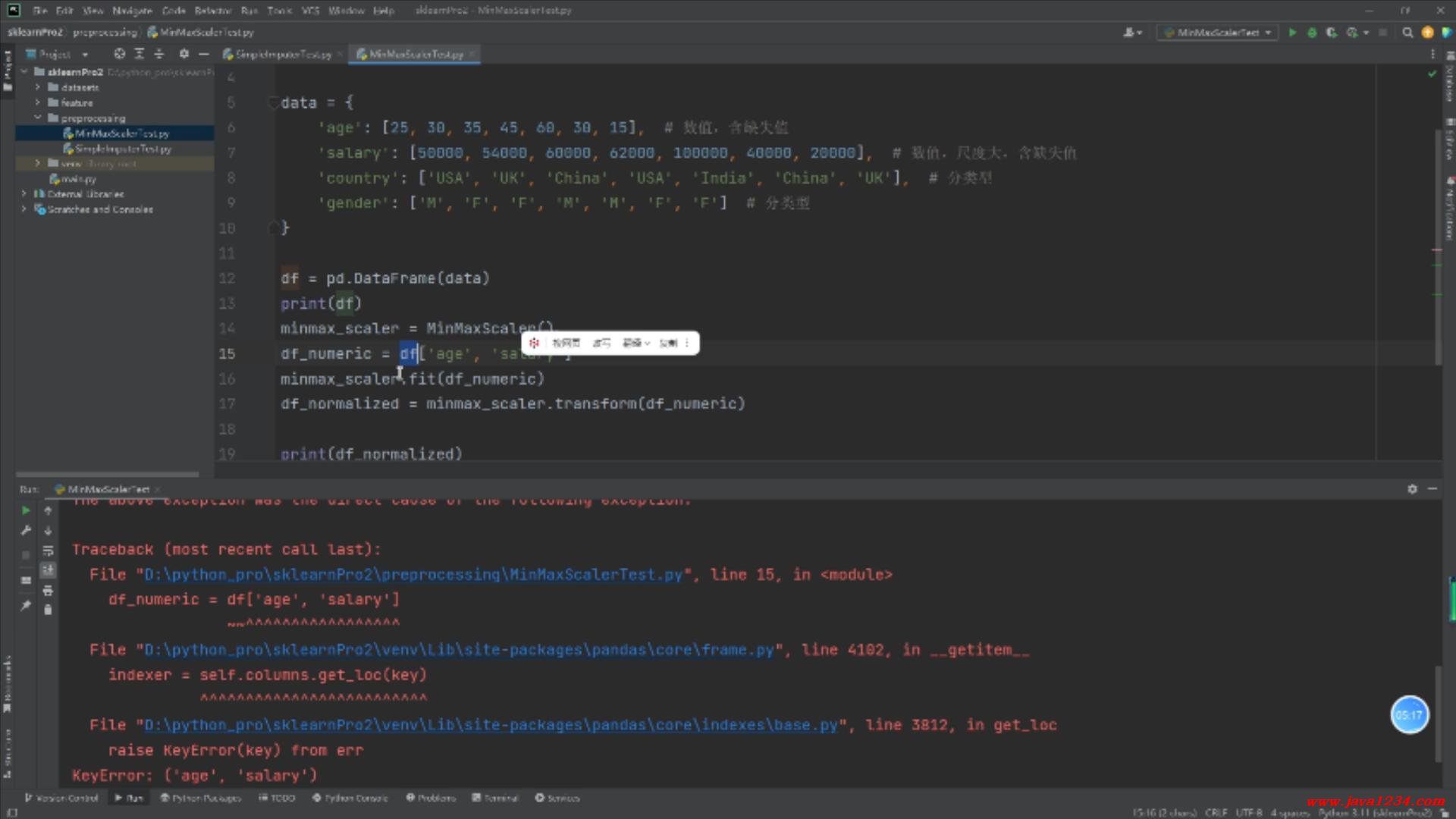Rerun the script in the Run panel
Screen dimensions: 1456x819
click(x=26, y=510)
